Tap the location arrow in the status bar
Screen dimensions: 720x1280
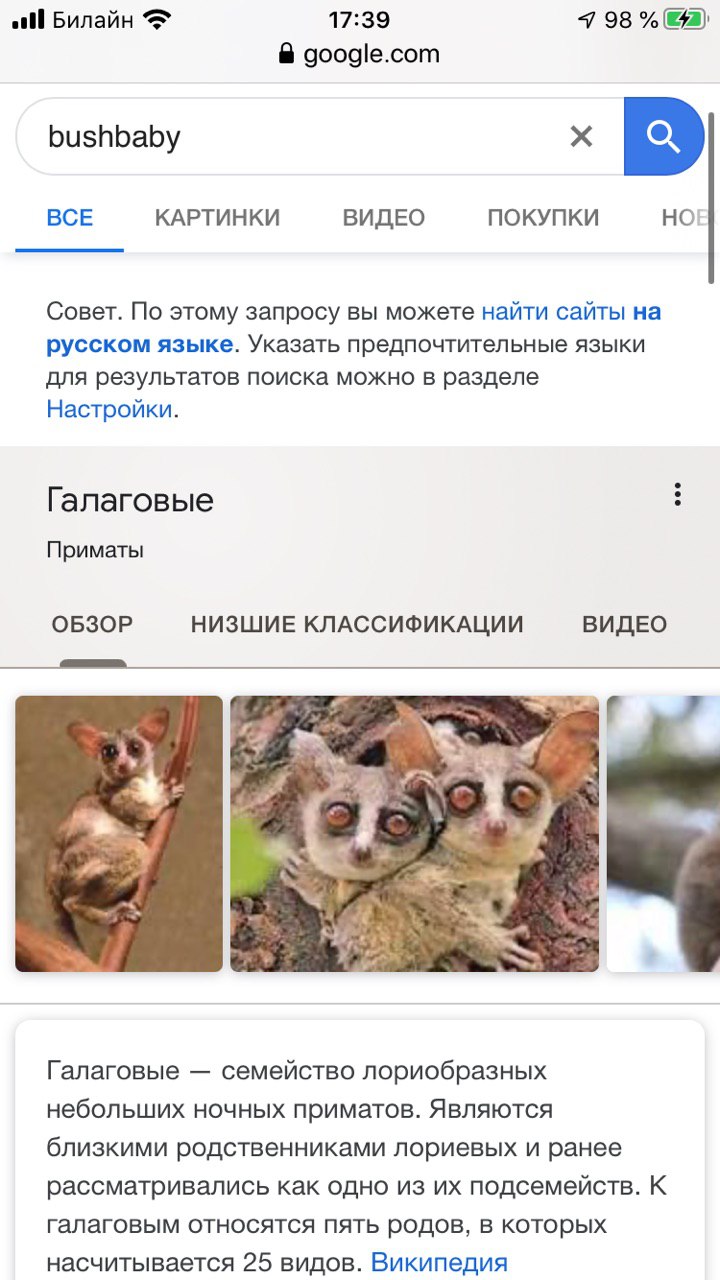click(x=587, y=19)
